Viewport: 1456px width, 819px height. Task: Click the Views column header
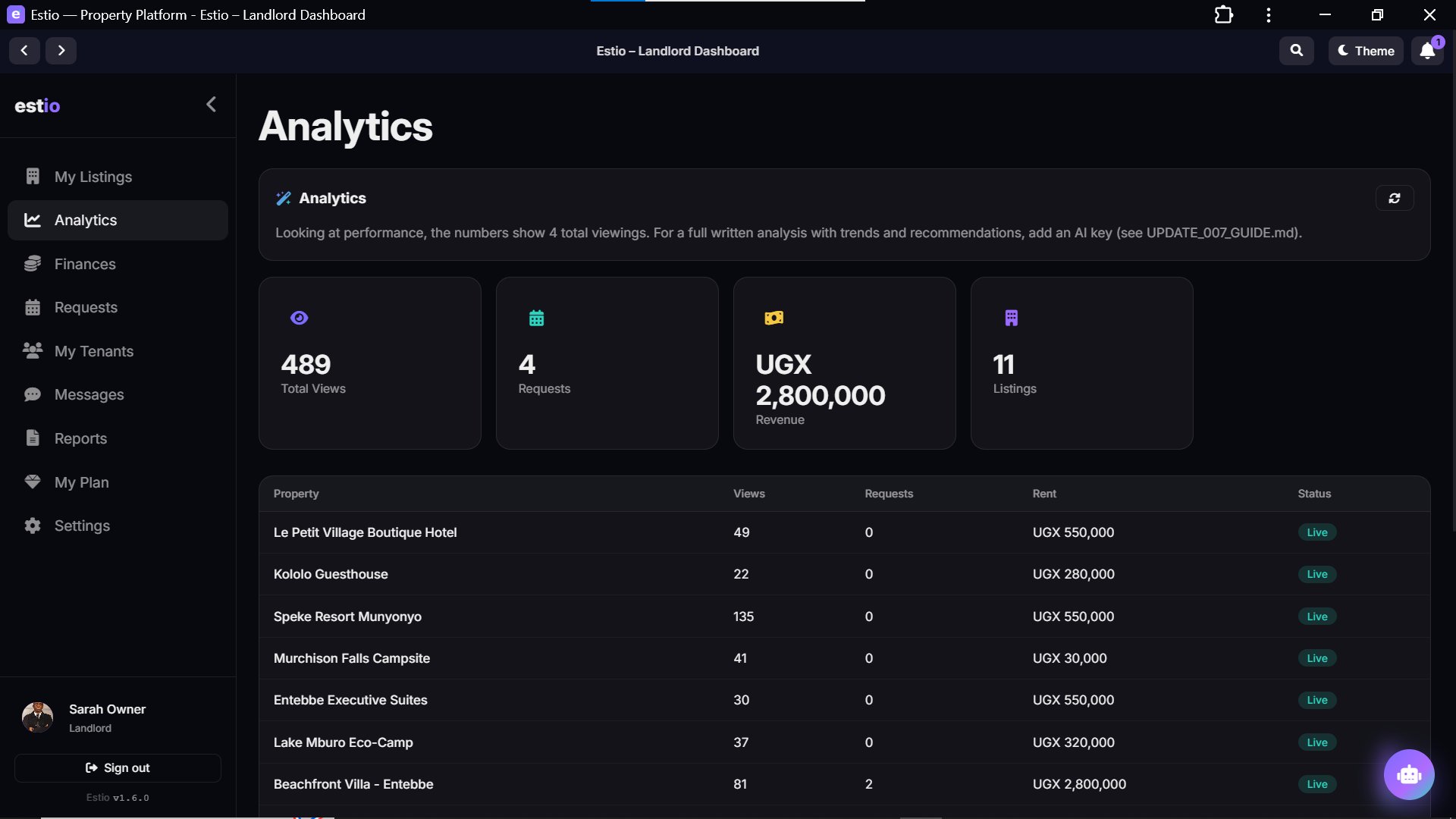(x=748, y=494)
